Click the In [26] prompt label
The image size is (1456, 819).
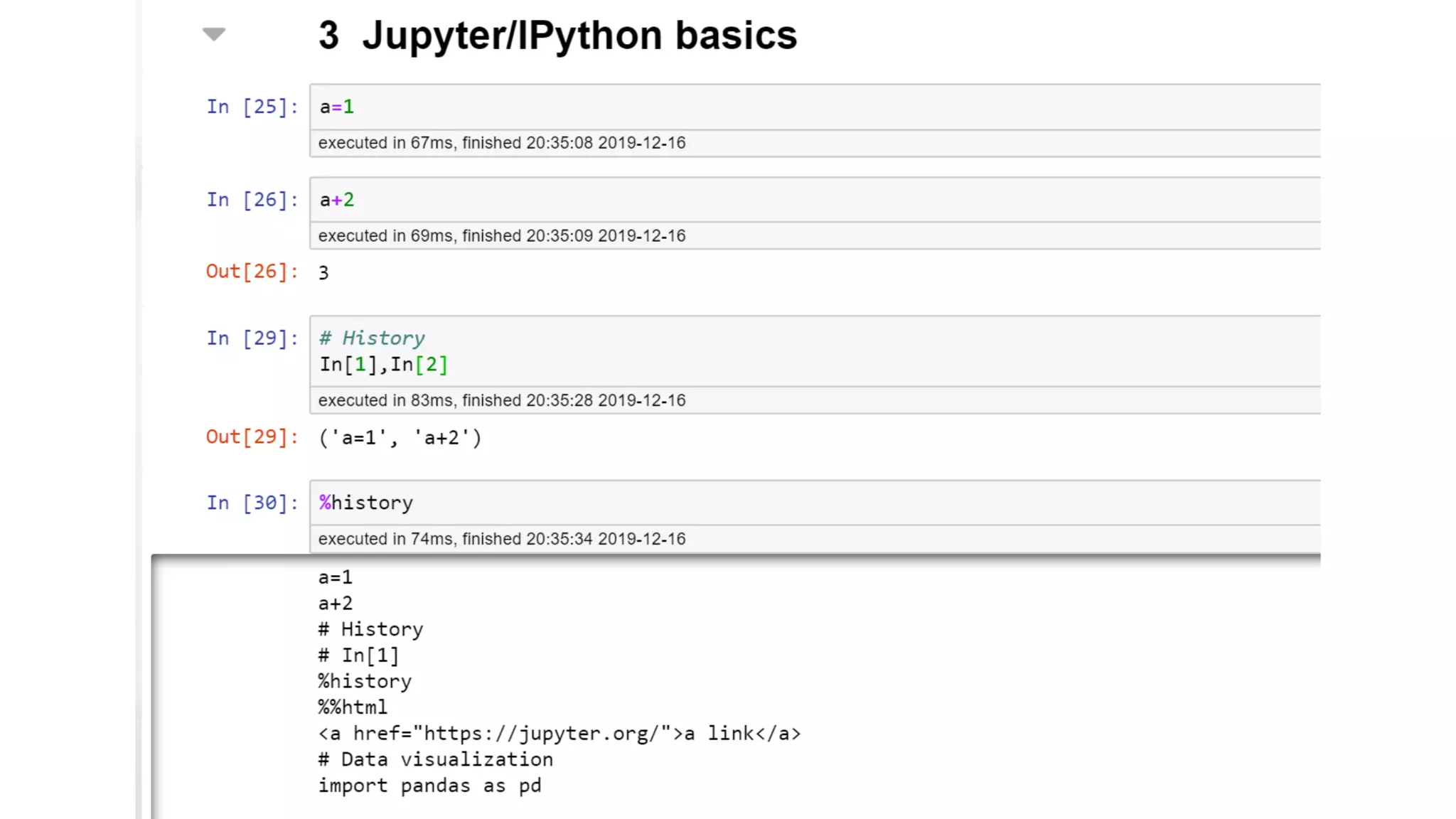pos(252,200)
